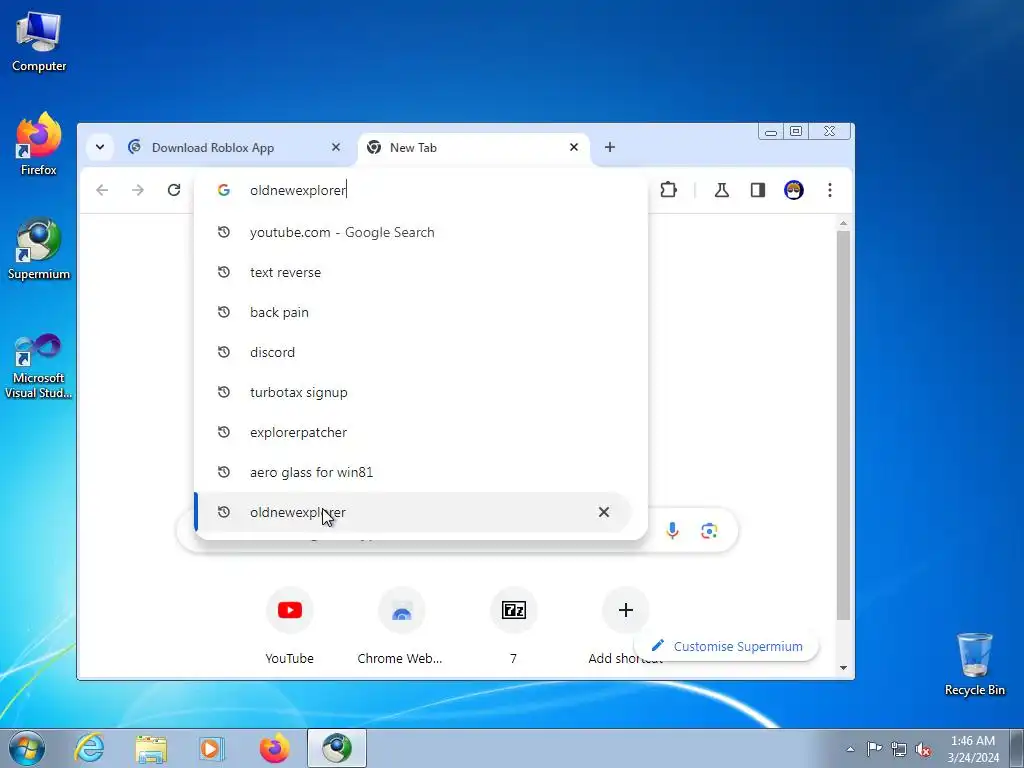Image resolution: width=1024 pixels, height=768 pixels.
Task: Choose the highlighted oldnewexplorer suggestion
Action: pyautogui.click(x=413, y=512)
